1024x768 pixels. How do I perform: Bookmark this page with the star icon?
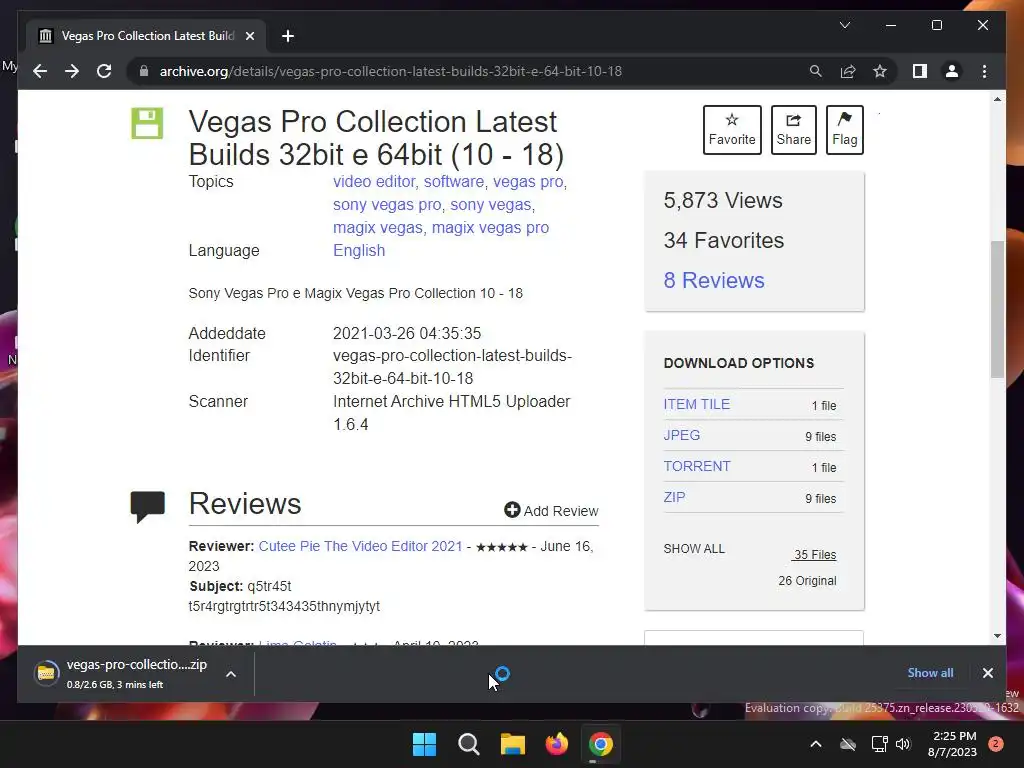[x=880, y=71]
